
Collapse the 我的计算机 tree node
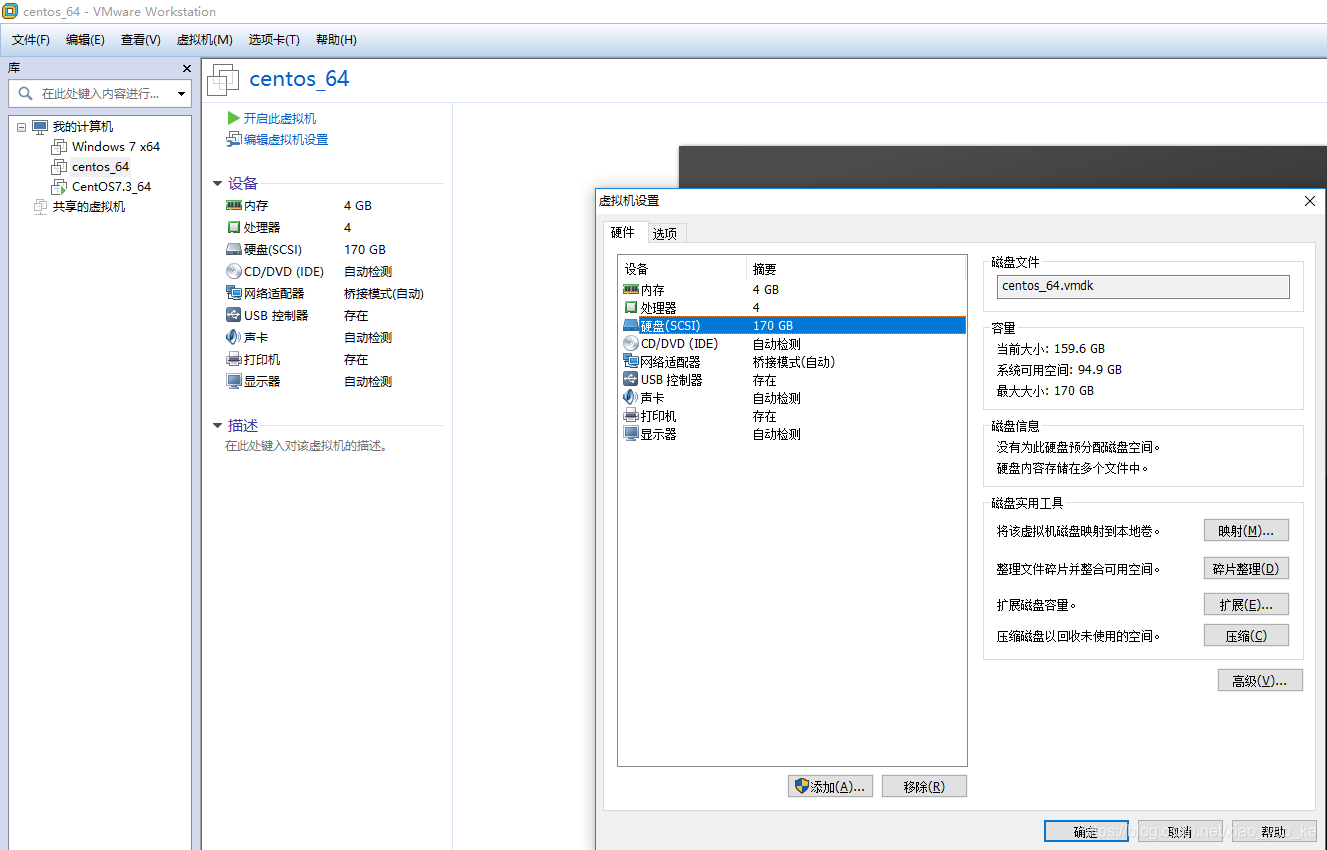pyautogui.click(x=21, y=127)
